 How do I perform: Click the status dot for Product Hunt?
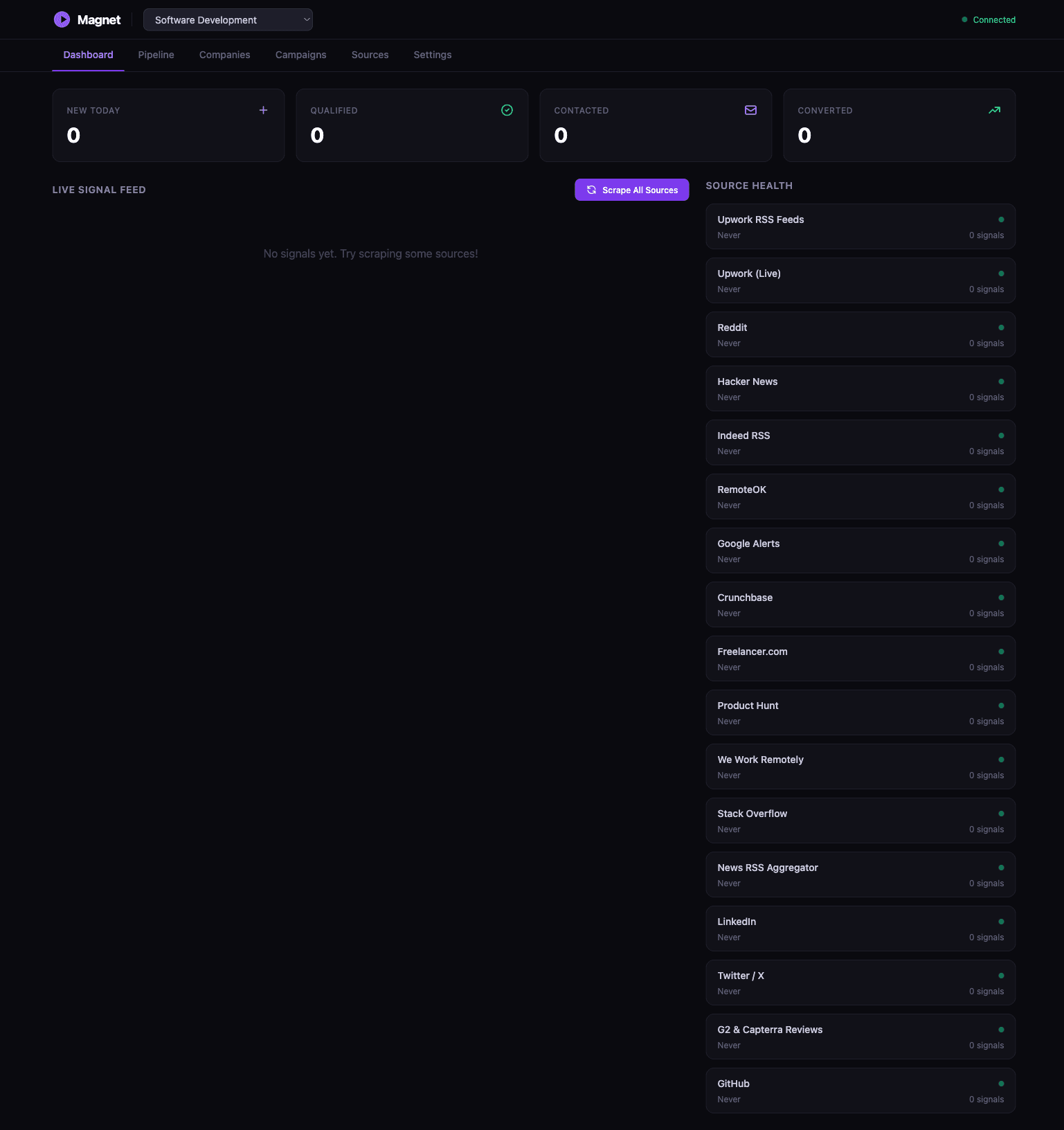(1001, 706)
